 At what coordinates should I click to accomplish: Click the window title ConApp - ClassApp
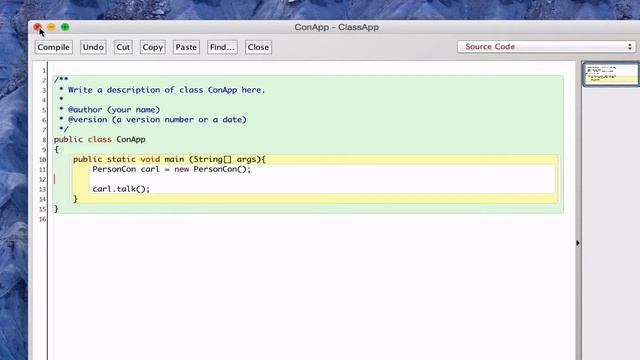[x=336, y=27]
